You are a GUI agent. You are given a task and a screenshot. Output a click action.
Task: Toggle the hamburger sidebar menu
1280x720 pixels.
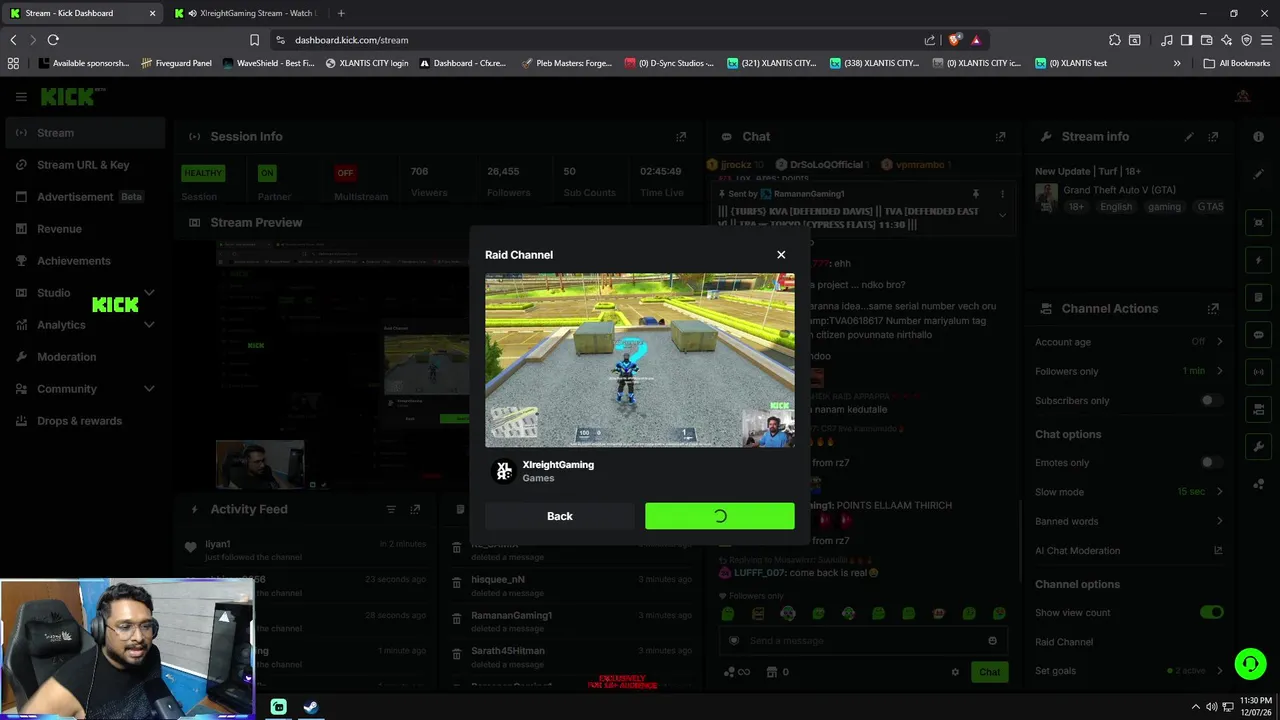(x=21, y=97)
